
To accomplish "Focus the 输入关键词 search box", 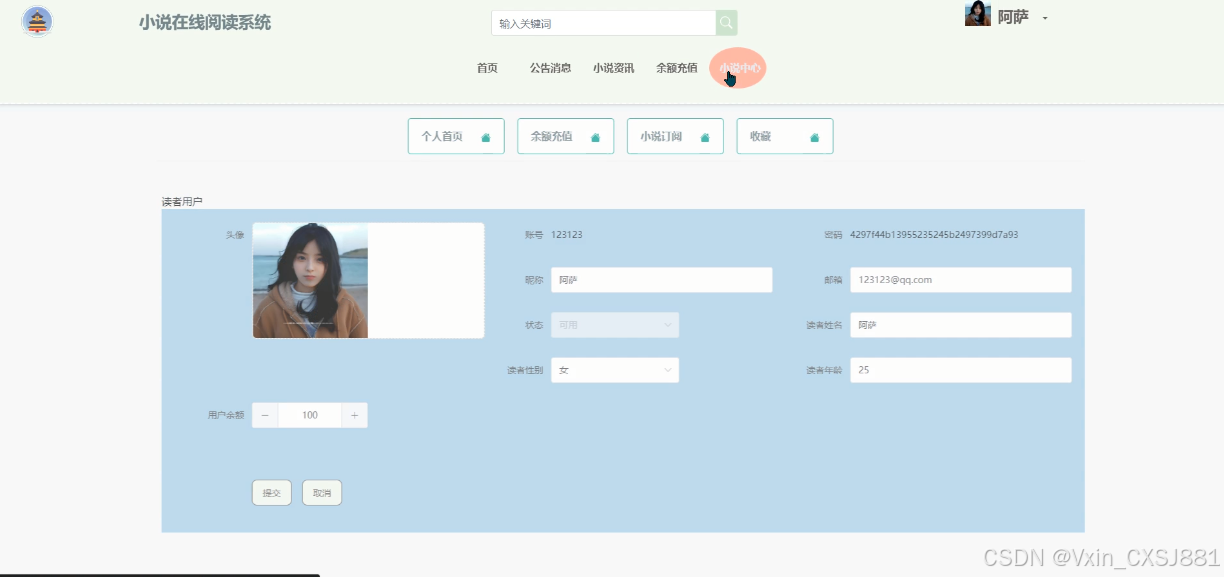I will coord(604,23).
